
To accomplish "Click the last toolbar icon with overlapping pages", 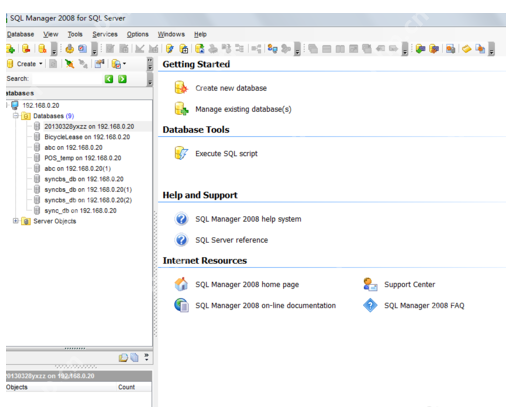I will click(480, 49).
